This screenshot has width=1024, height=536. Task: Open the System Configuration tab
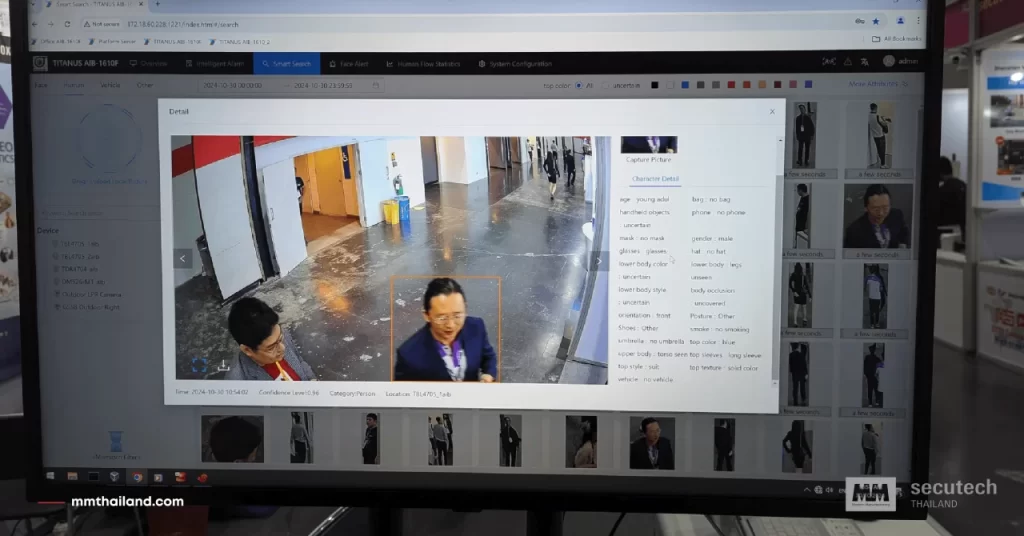click(515, 64)
